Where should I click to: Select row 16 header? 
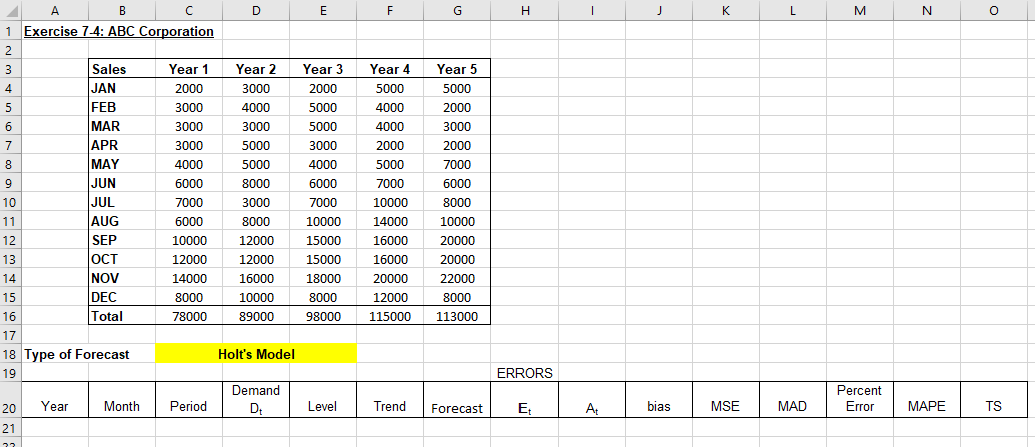(11, 316)
